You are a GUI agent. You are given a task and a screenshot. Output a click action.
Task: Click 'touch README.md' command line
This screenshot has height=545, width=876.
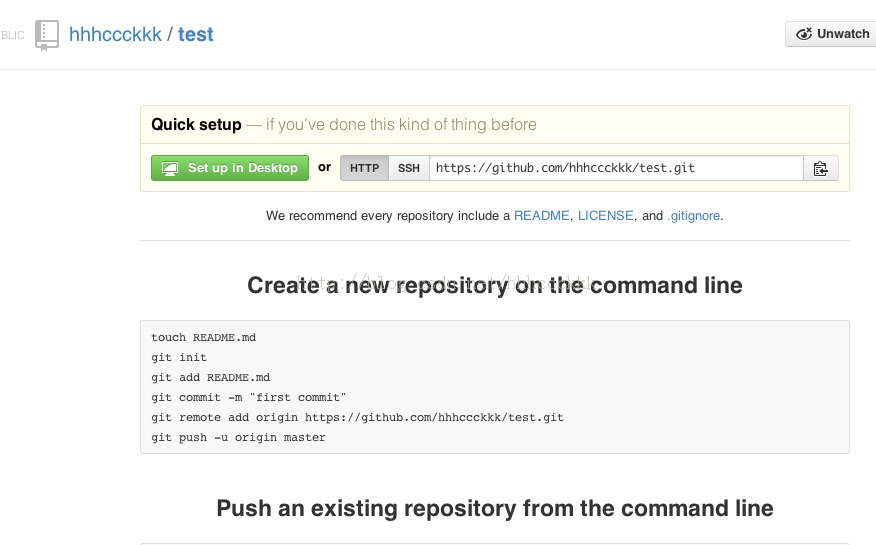(x=203, y=337)
